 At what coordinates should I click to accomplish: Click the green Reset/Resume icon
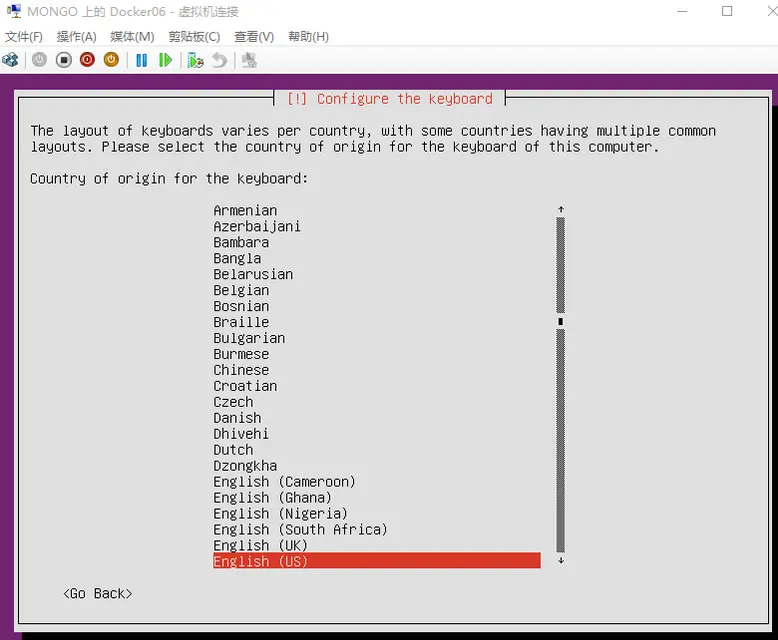point(165,61)
